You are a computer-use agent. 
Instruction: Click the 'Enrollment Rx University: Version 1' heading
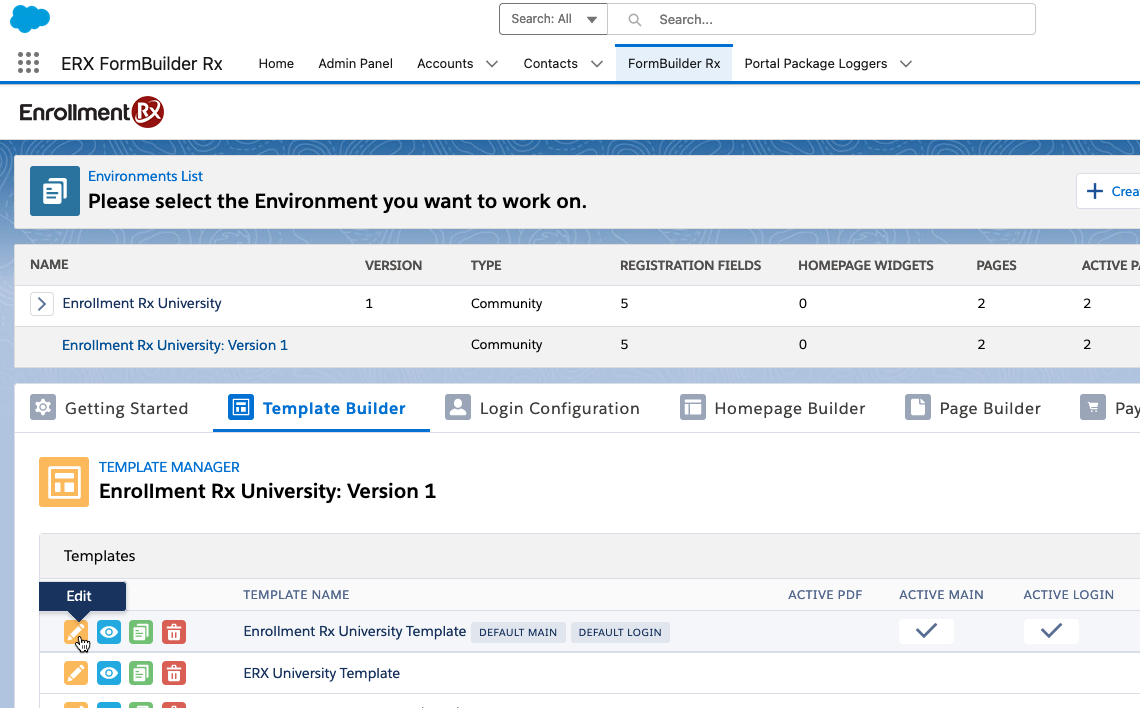point(268,491)
